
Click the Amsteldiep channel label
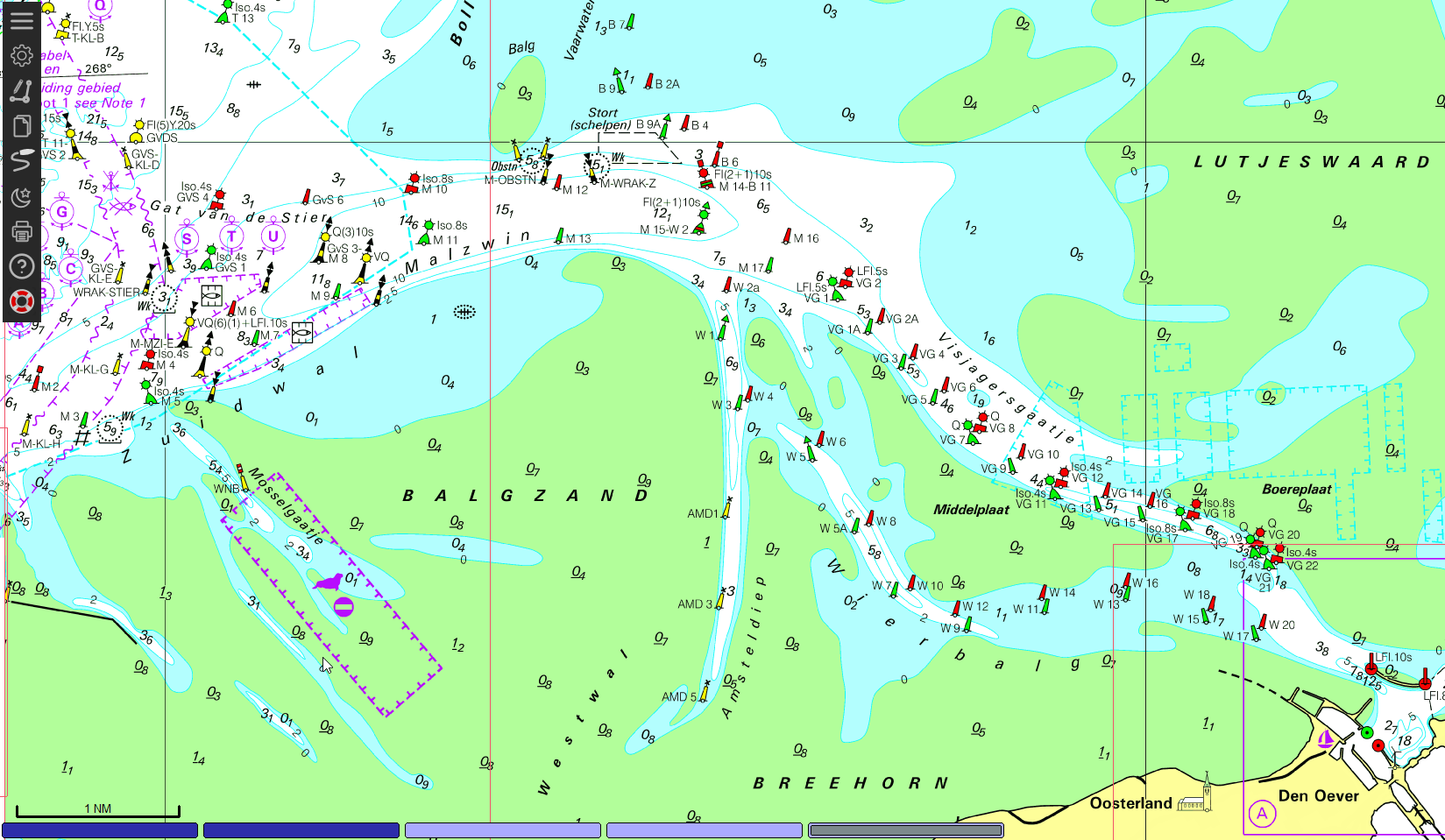tap(742, 647)
